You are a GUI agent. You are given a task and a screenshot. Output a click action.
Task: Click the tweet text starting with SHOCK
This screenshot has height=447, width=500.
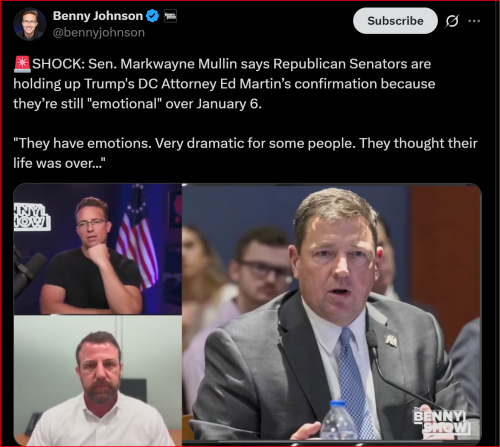(224, 84)
